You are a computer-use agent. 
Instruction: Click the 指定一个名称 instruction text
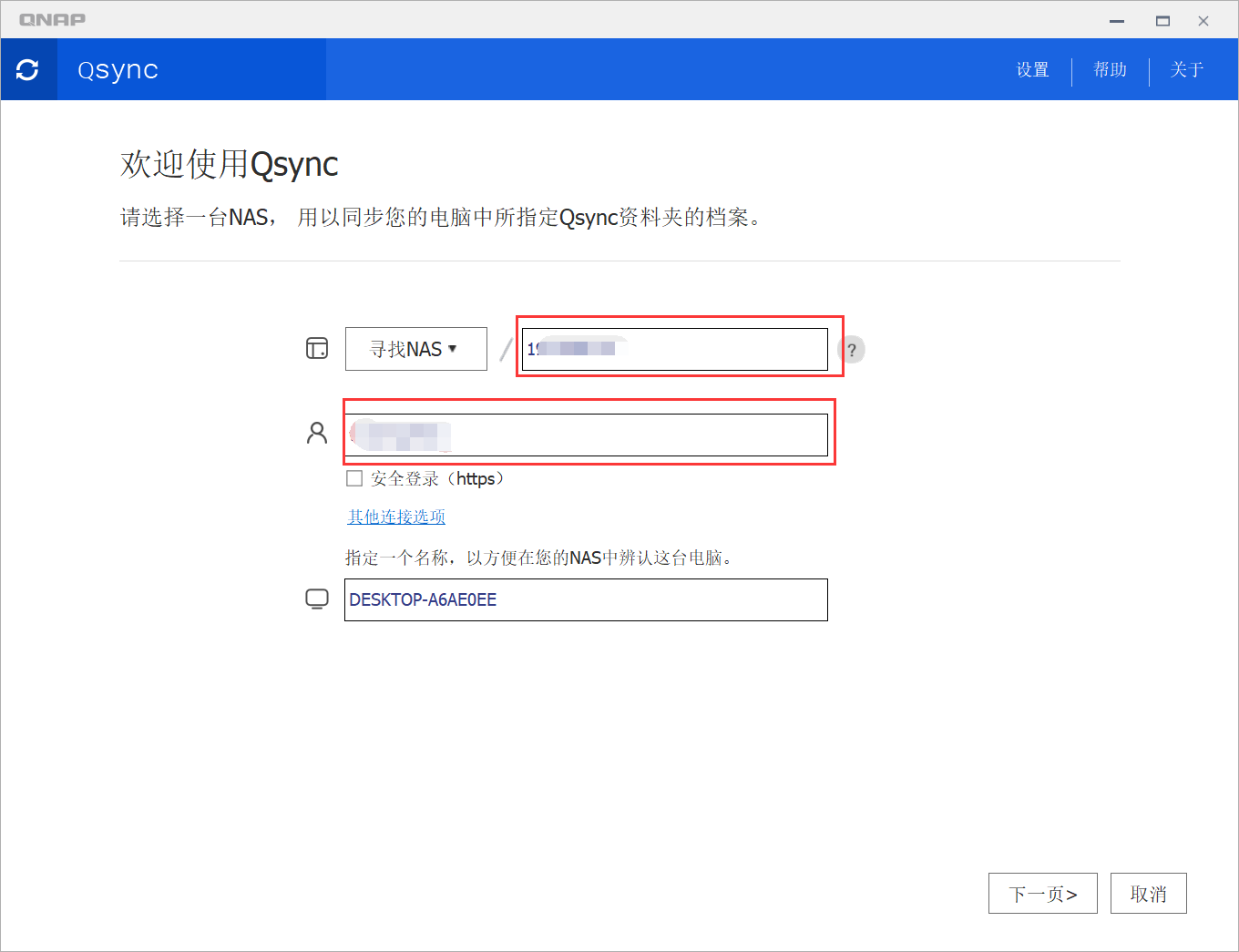[541, 558]
